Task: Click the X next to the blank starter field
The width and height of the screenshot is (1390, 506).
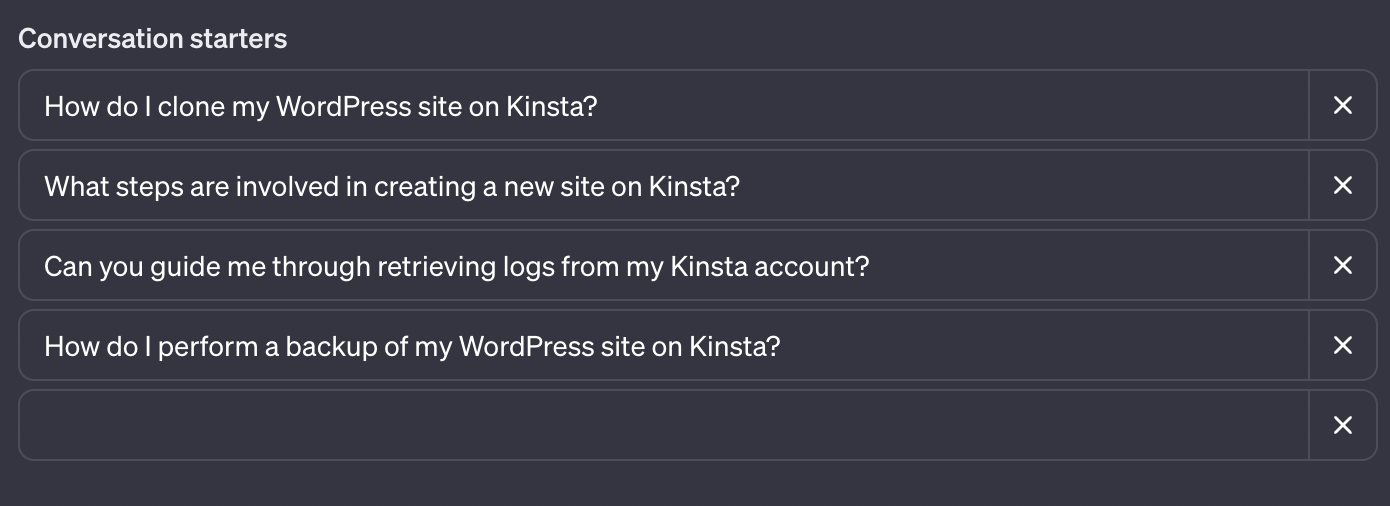Action: (1342, 425)
